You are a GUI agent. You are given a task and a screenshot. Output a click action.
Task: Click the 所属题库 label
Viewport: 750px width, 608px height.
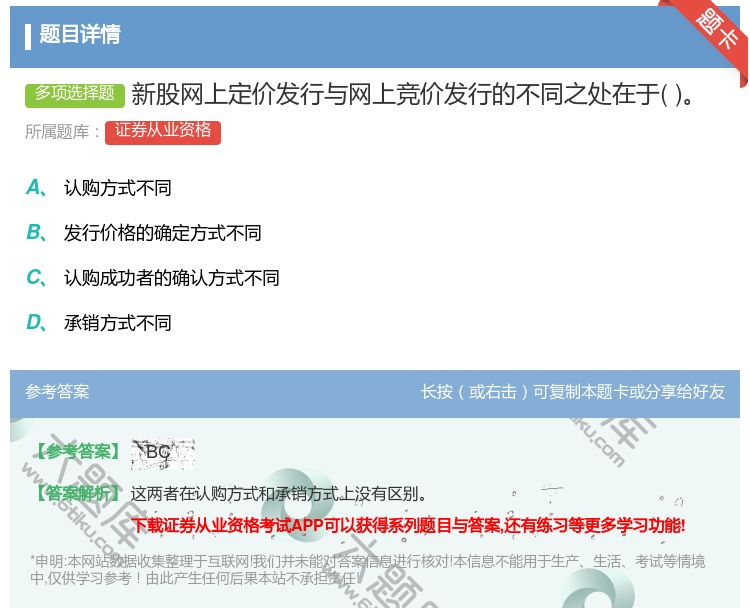63,132
